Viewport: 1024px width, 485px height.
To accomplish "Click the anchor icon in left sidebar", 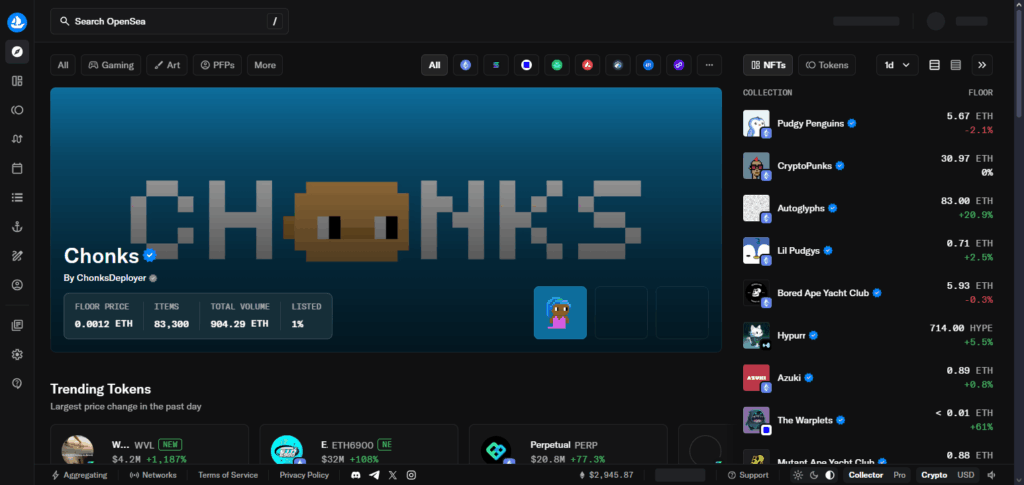I will pyautogui.click(x=17, y=227).
